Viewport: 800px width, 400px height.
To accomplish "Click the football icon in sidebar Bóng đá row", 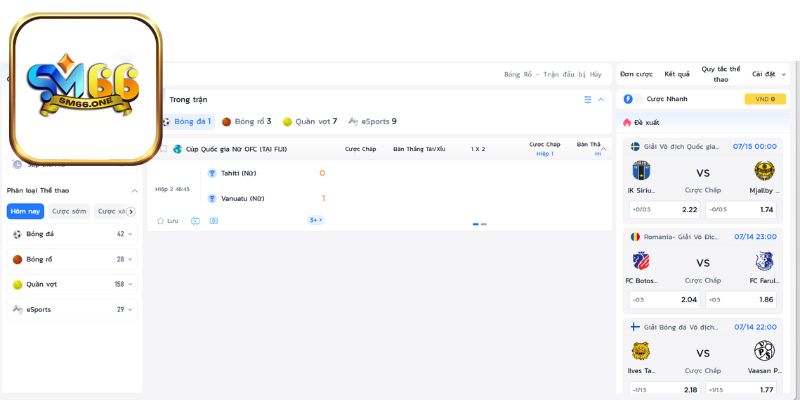I will (x=17, y=234).
